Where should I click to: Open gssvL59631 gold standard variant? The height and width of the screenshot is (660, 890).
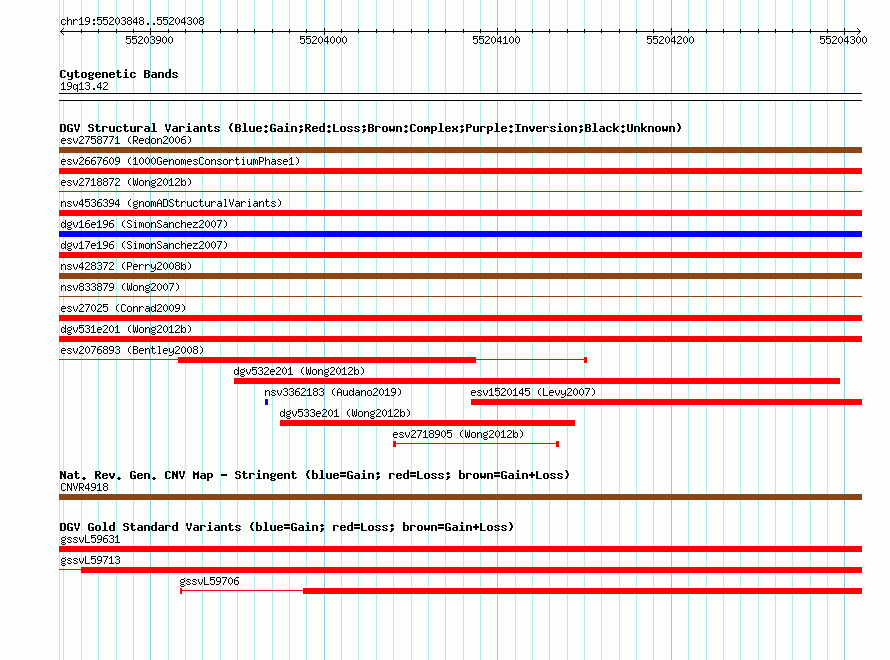90,539
